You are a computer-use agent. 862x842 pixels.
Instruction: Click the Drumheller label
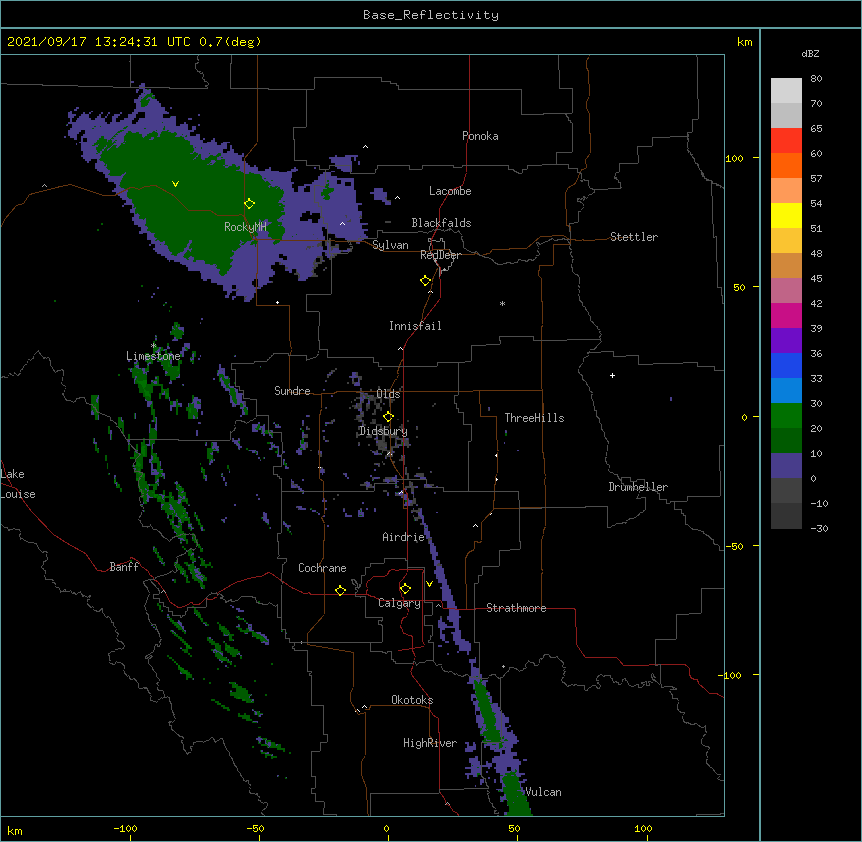[x=638, y=487]
